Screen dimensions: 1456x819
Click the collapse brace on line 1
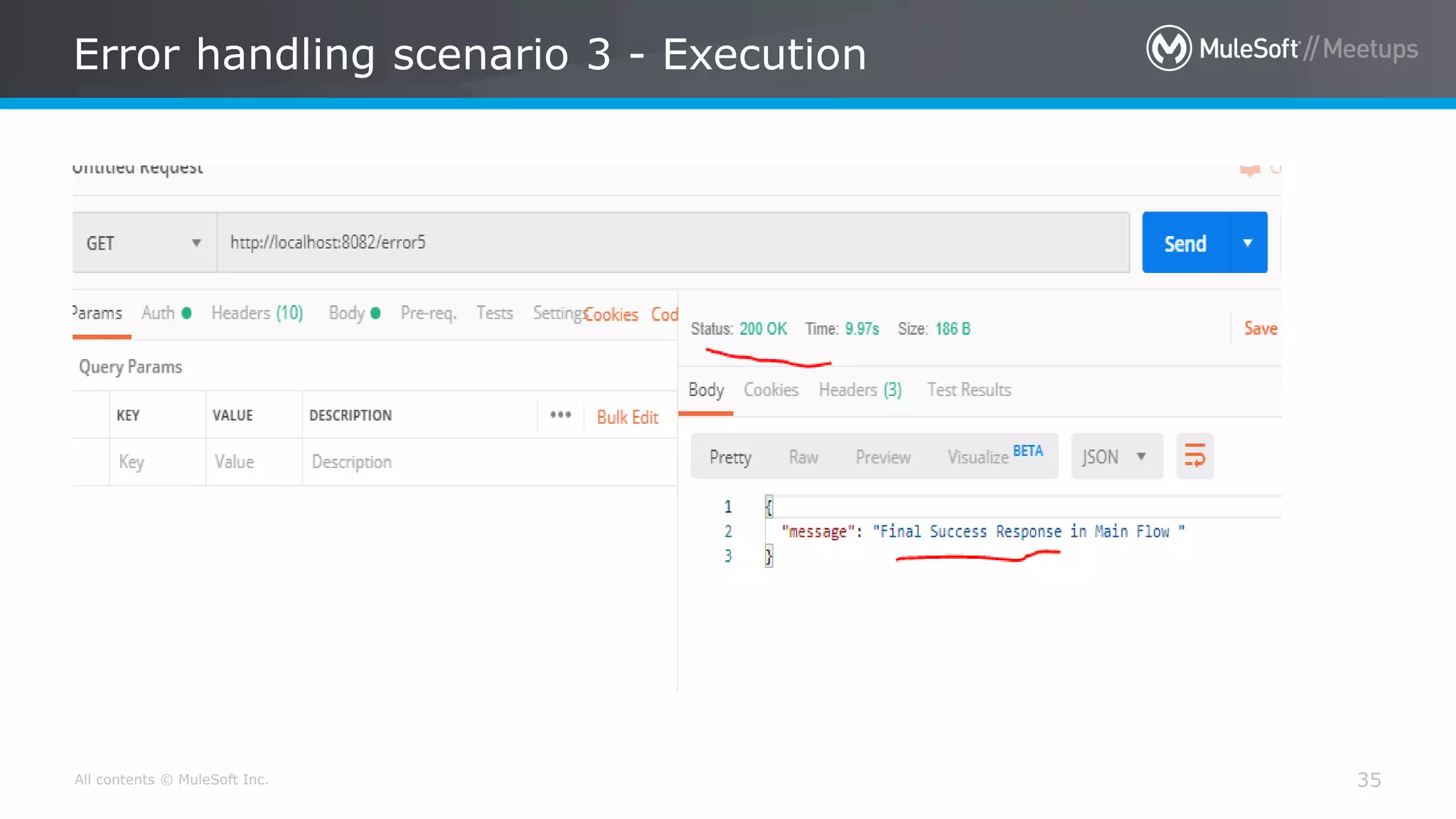[x=769, y=506]
